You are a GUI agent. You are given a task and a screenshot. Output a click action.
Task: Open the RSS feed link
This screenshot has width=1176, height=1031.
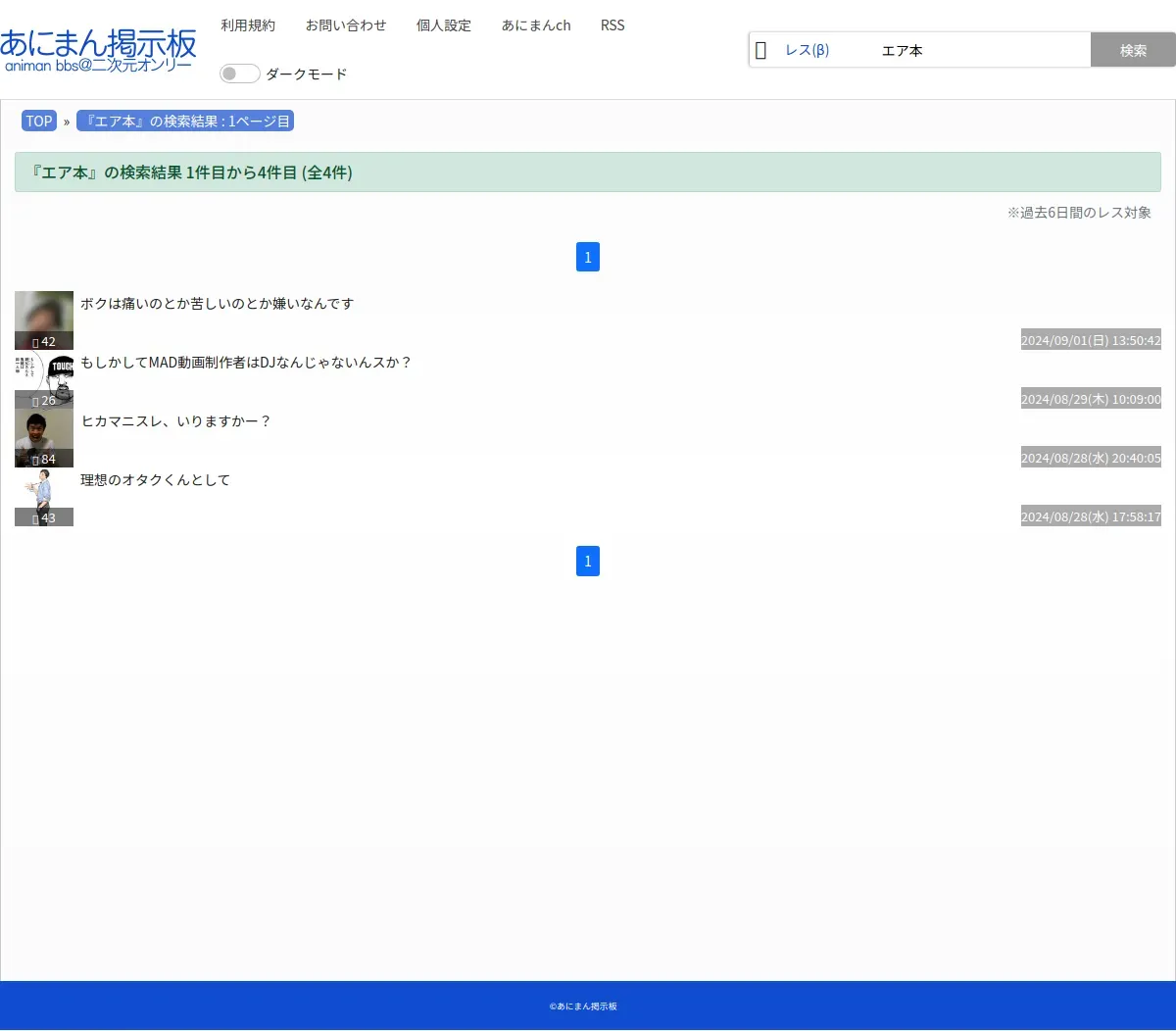tap(612, 25)
